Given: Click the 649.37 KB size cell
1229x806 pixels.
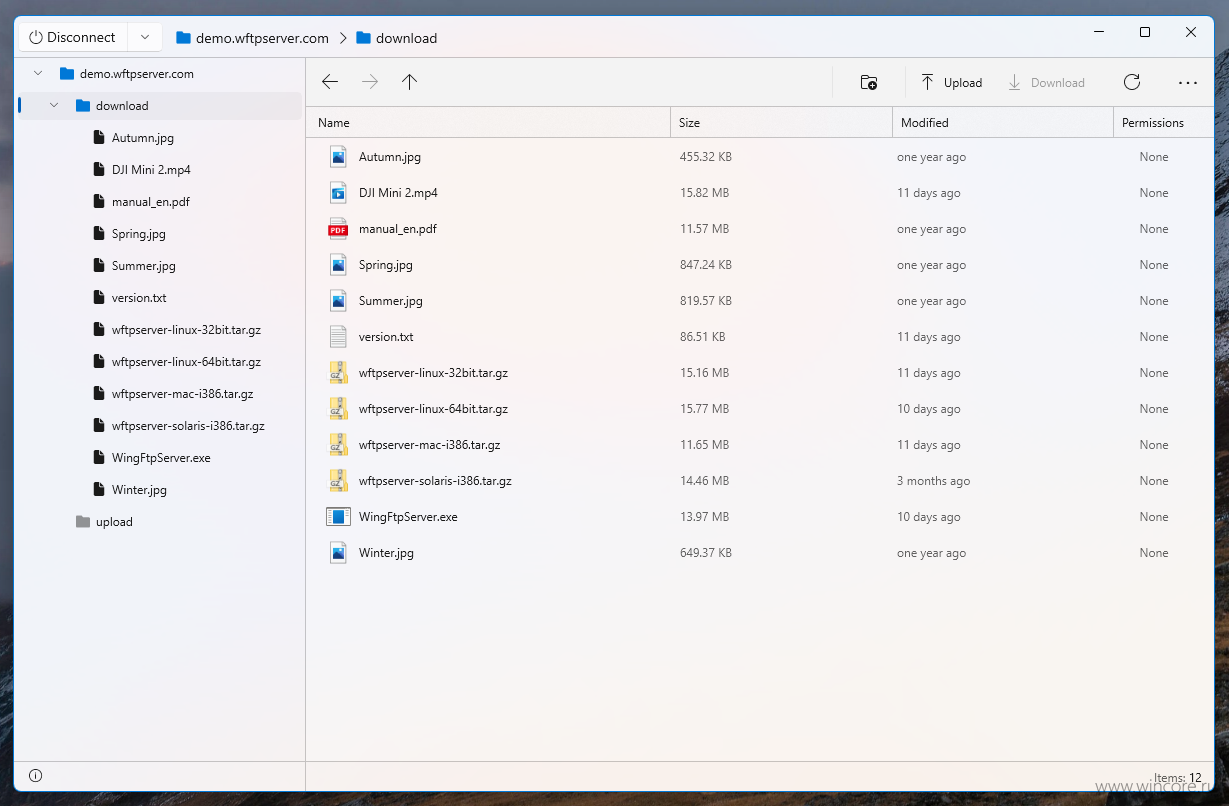Looking at the screenshot, I should tap(706, 553).
